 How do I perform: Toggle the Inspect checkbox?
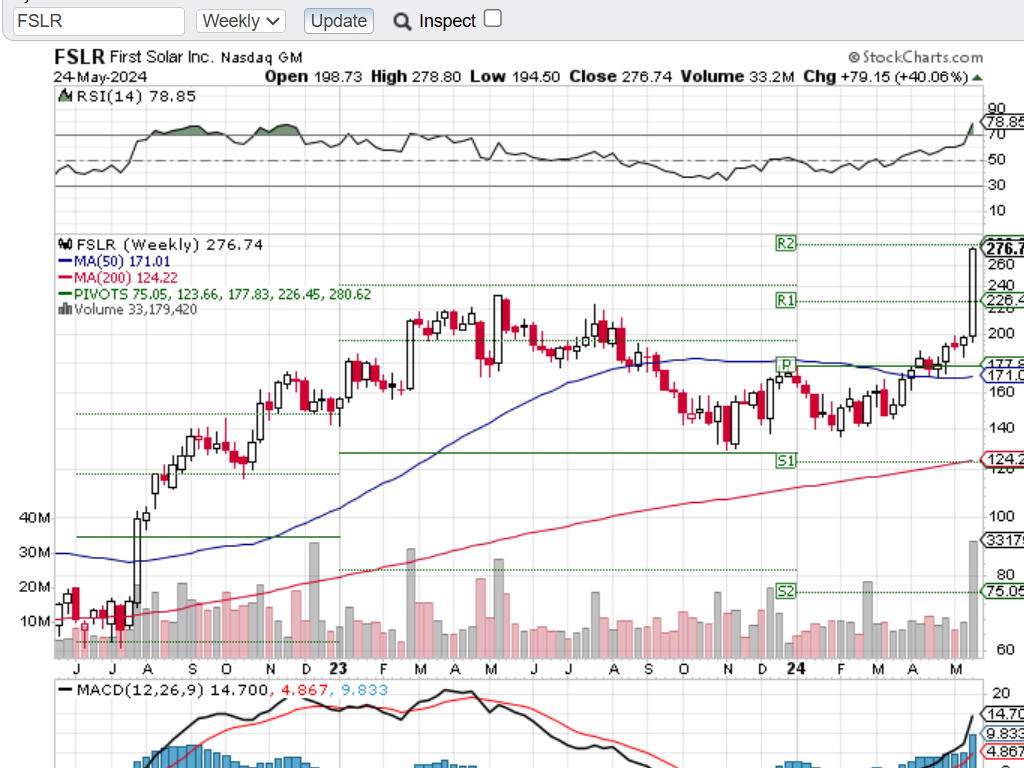pos(492,18)
